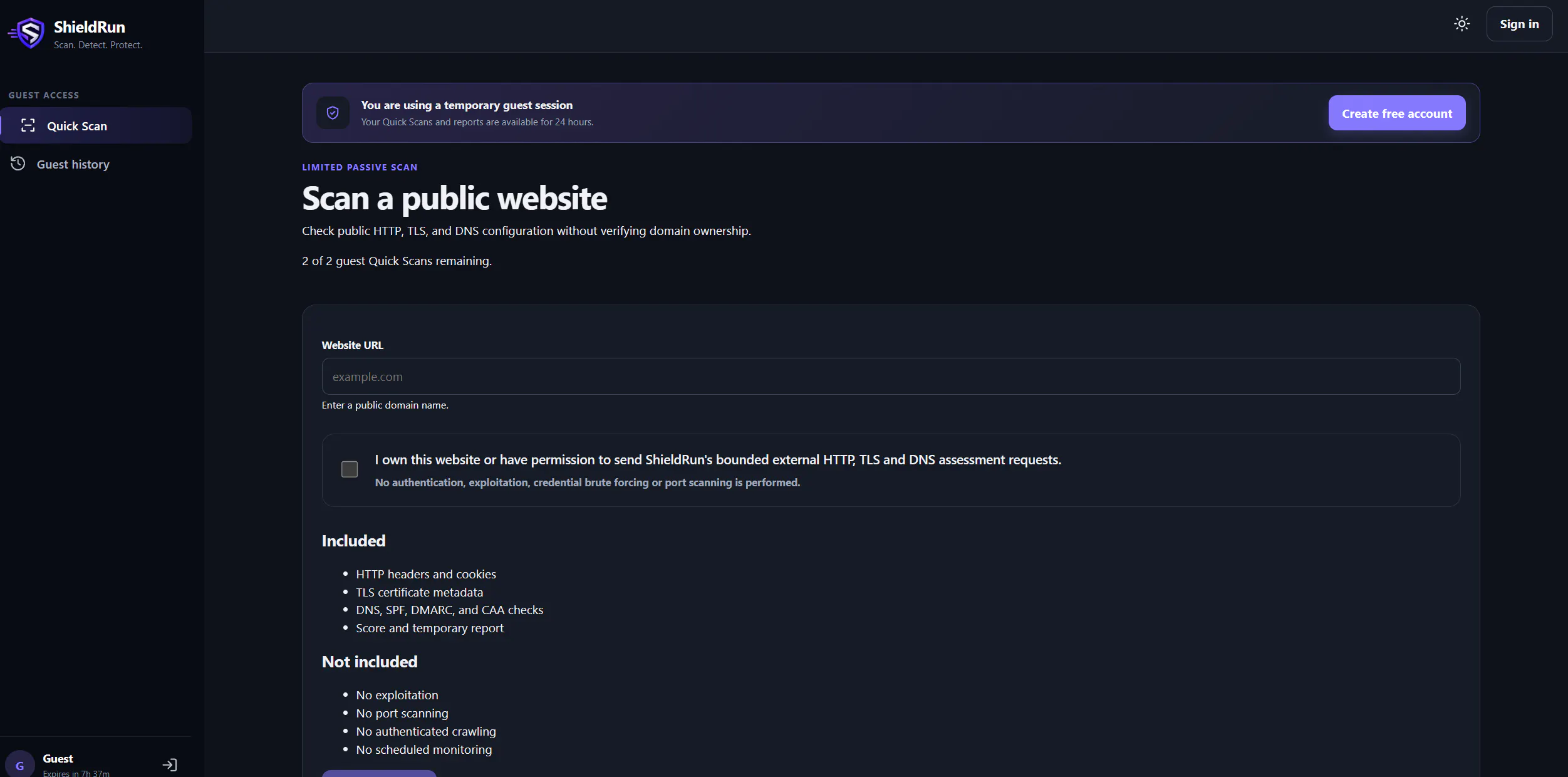This screenshot has width=1568, height=777.
Task: Click 'No exploitation' list item
Action: coord(397,695)
